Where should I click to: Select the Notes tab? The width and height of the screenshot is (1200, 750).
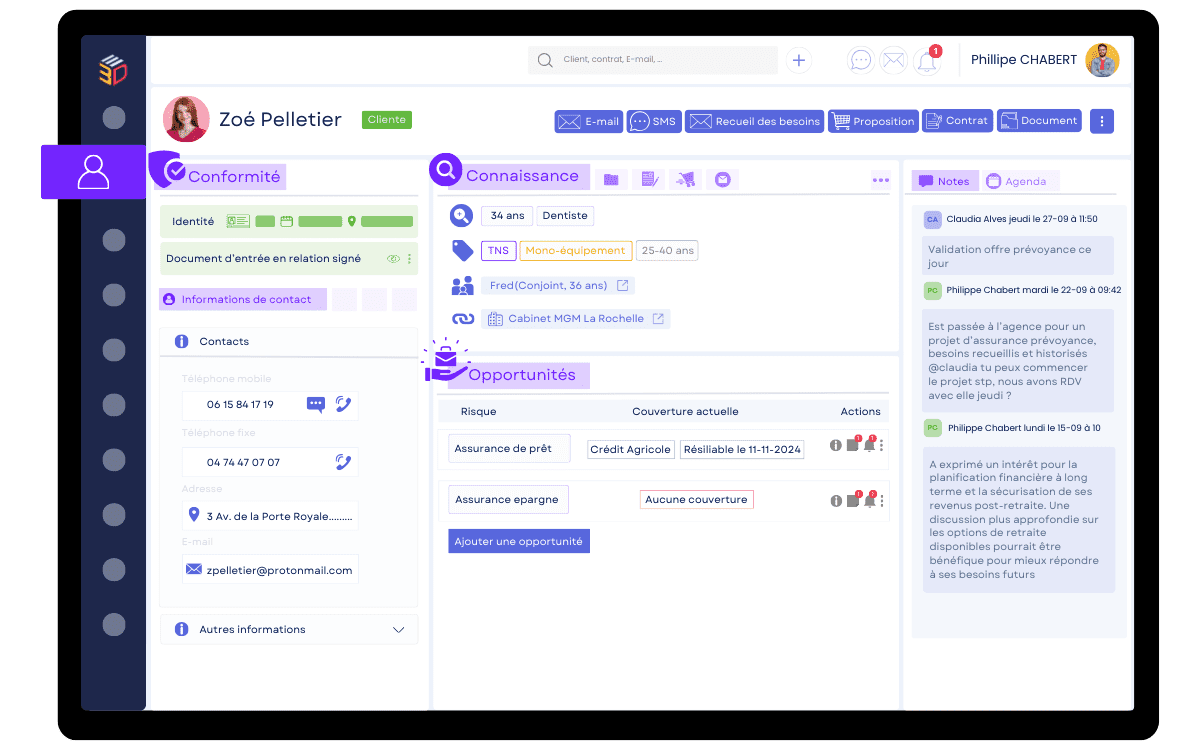coord(944,181)
